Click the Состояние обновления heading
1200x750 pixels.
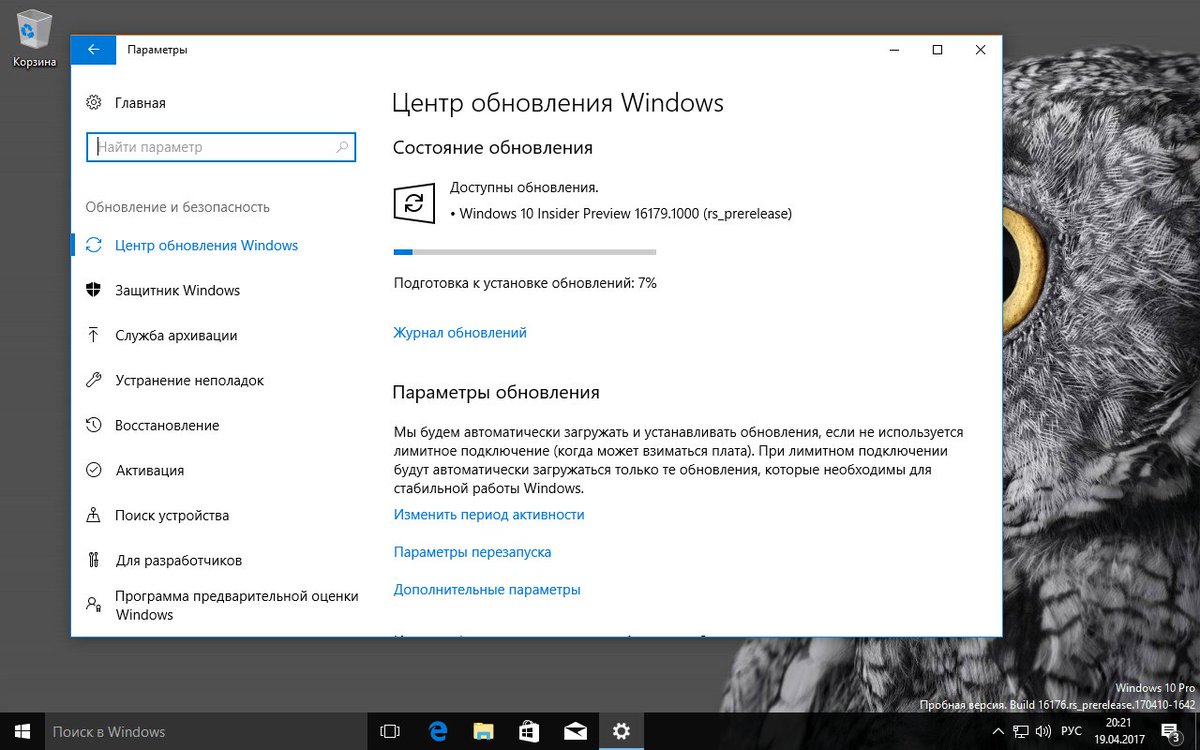click(493, 148)
